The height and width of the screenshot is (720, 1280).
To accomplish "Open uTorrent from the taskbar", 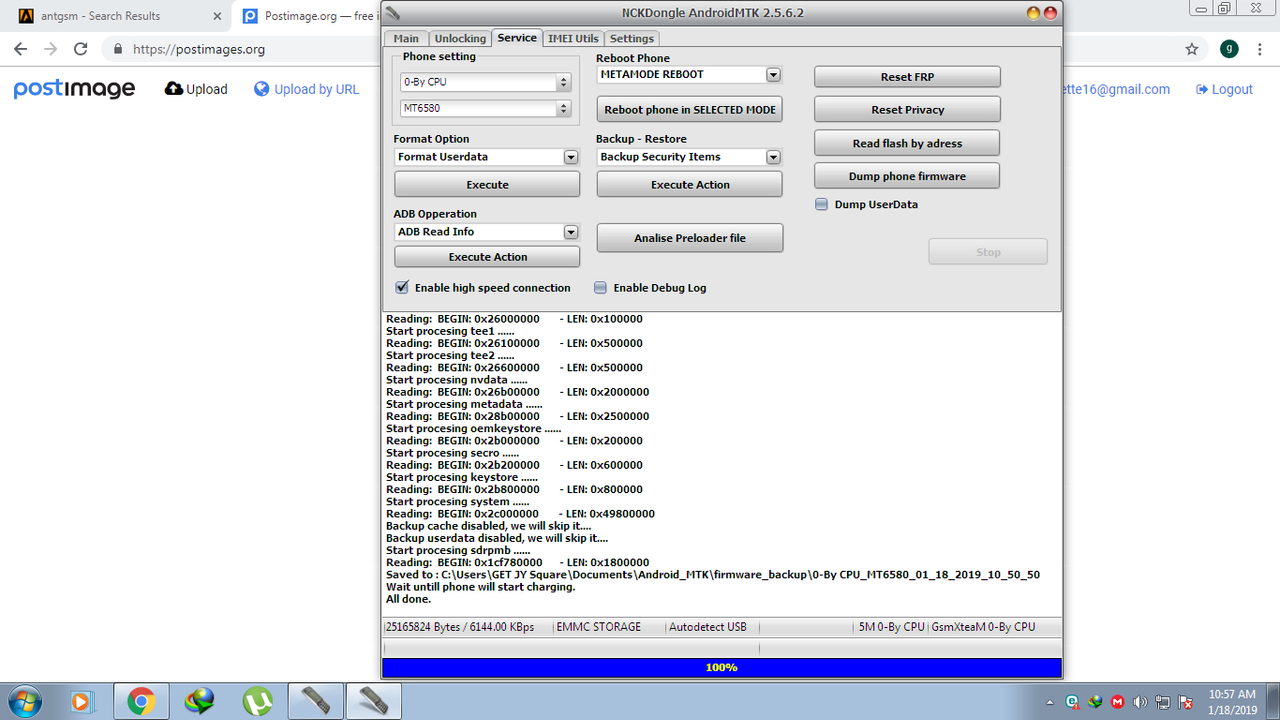I will pyautogui.click(x=257, y=702).
